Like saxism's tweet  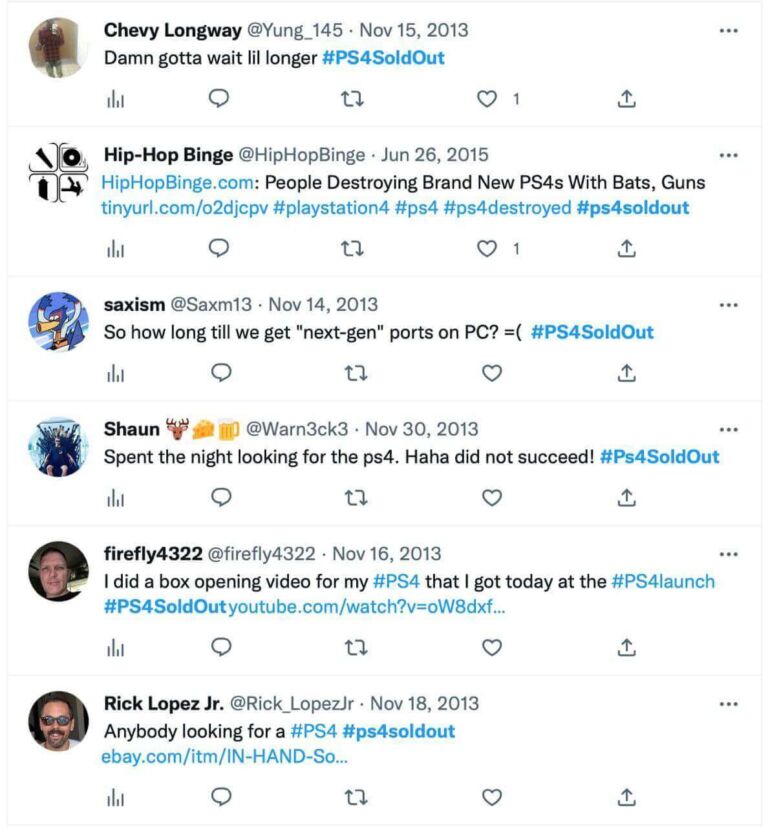point(491,372)
